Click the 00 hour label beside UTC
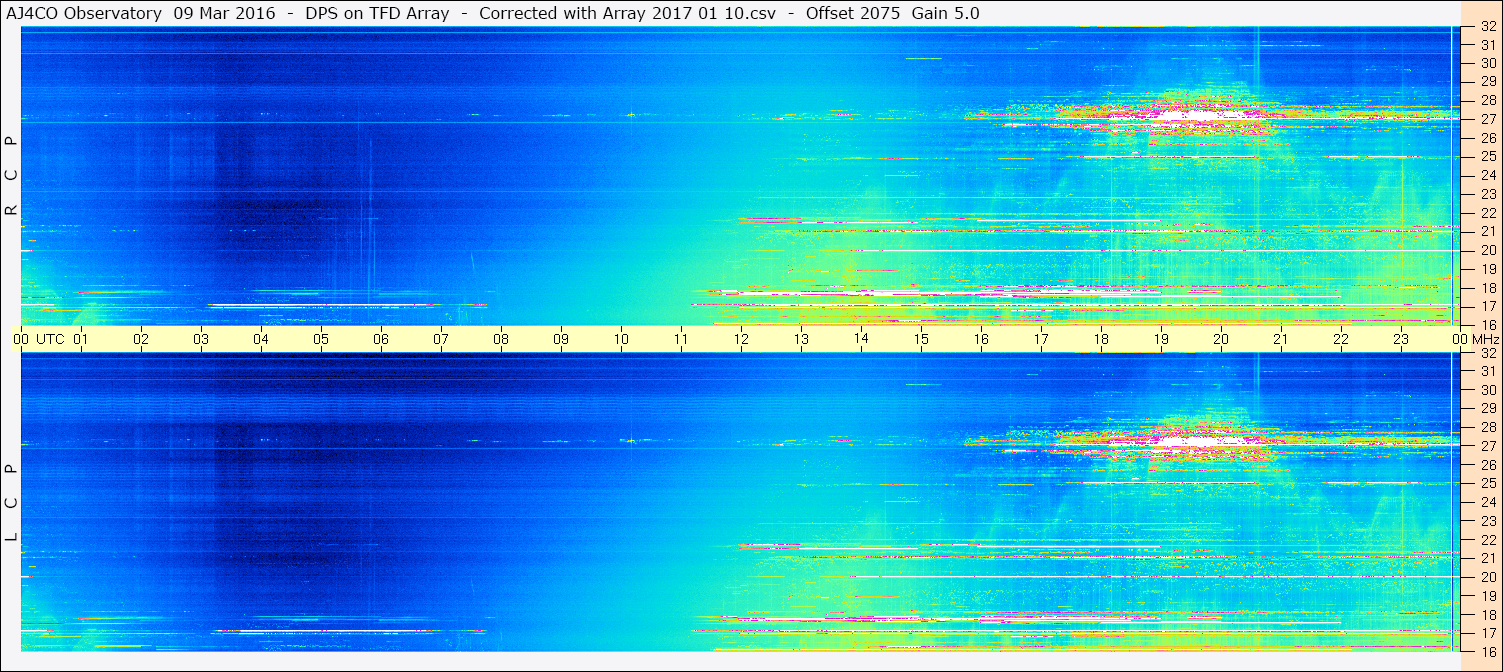Viewport: 1503px width, 672px height. click(21, 339)
